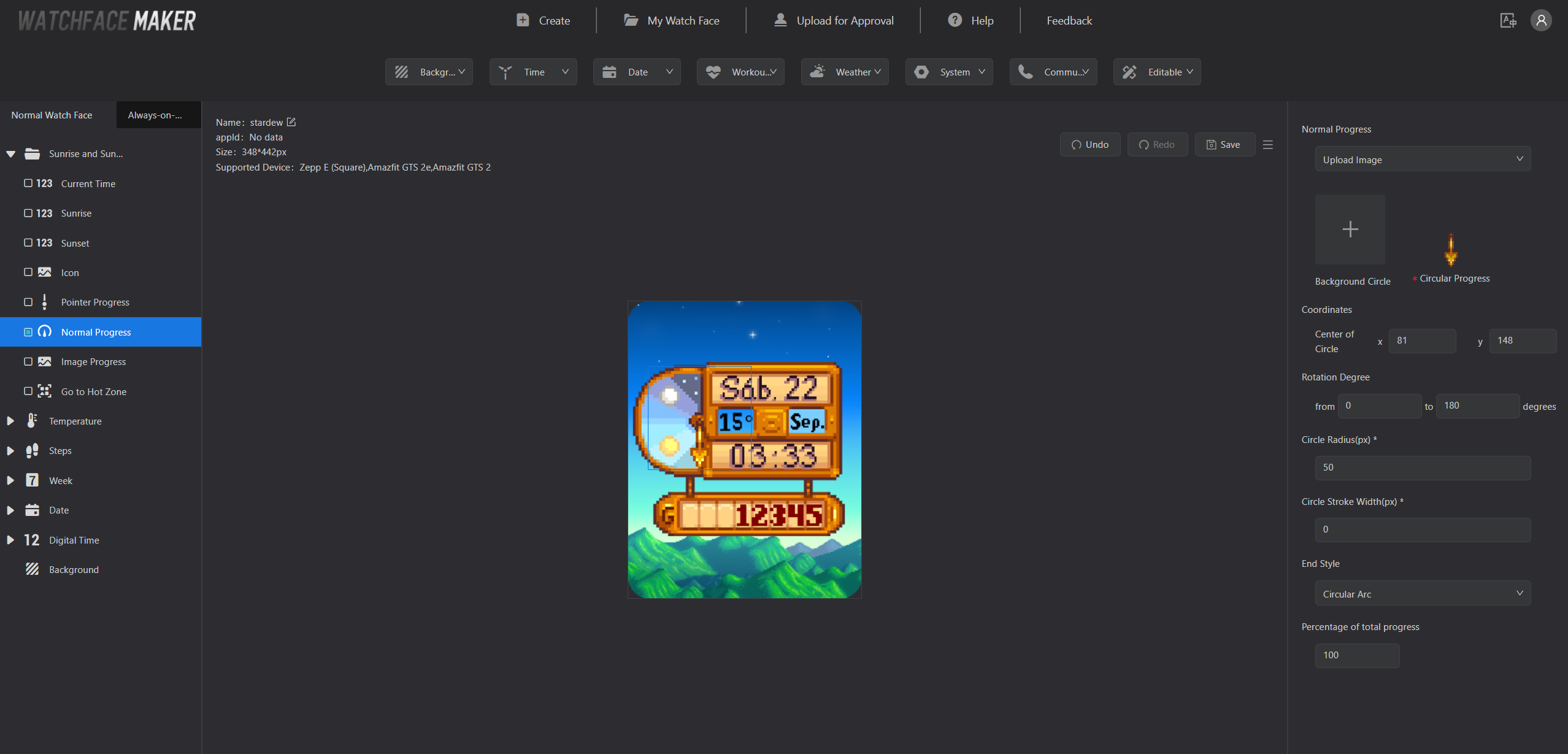The width and height of the screenshot is (1568, 754).
Task: Click the Week calendar-7 icon
Action: pos(32,480)
